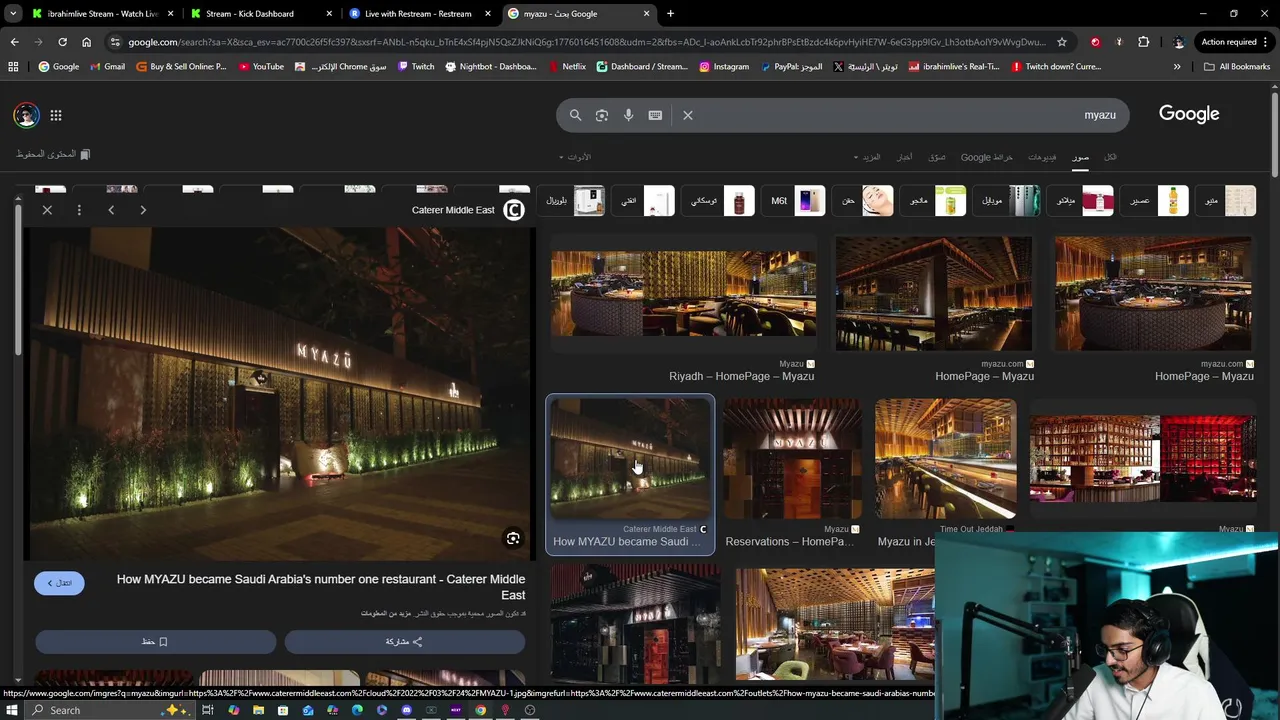Switch to ibrahimlive Stream browser tab

102,14
